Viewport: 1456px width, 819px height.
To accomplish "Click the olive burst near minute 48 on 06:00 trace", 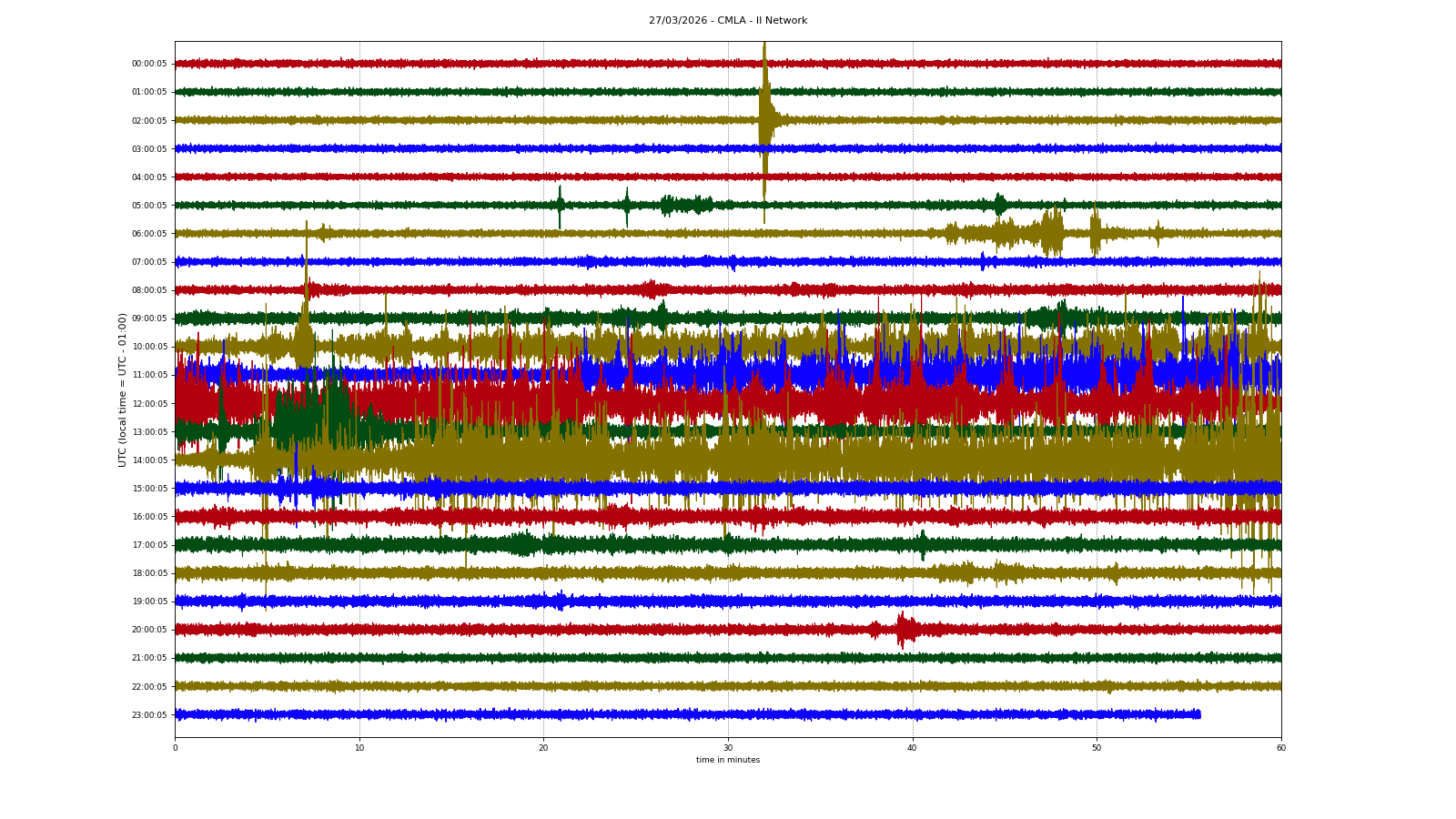I will (1053, 233).
